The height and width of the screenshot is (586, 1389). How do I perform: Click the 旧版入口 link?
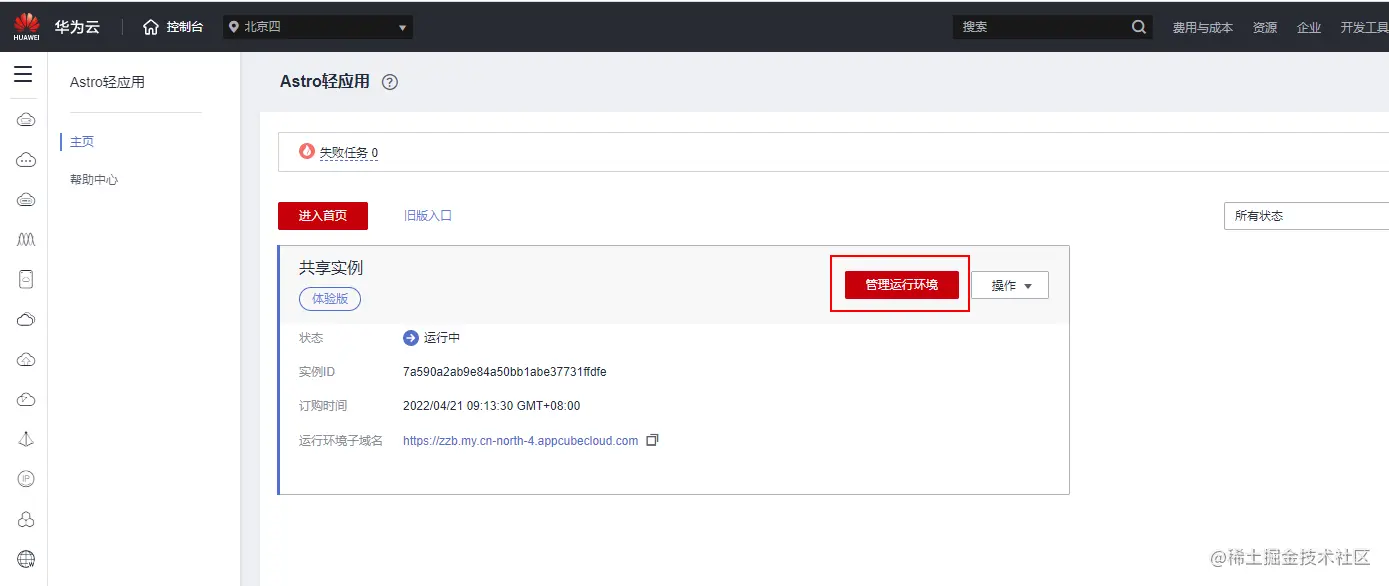(428, 215)
